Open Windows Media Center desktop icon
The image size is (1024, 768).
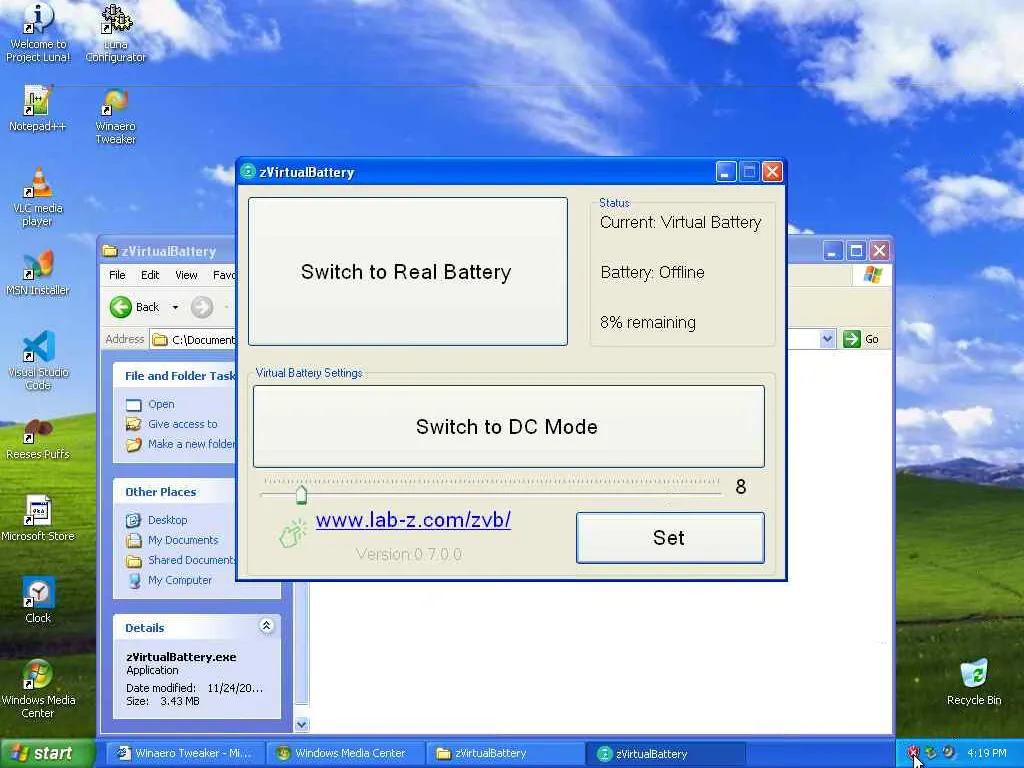click(x=38, y=688)
